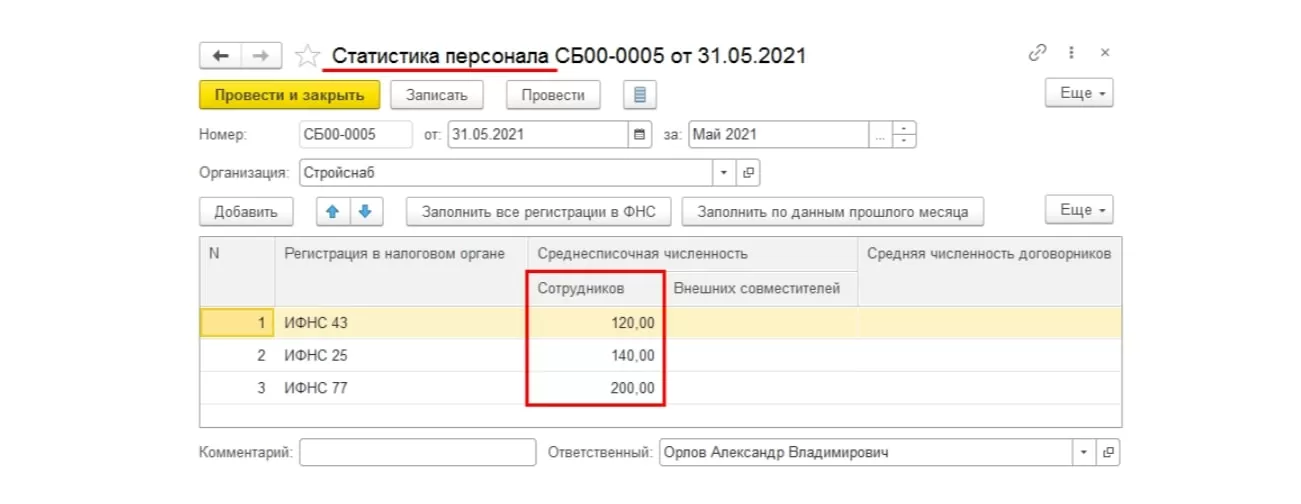Move row down with blue arrow
This screenshot has height=504, width=1301.
point(365,212)
